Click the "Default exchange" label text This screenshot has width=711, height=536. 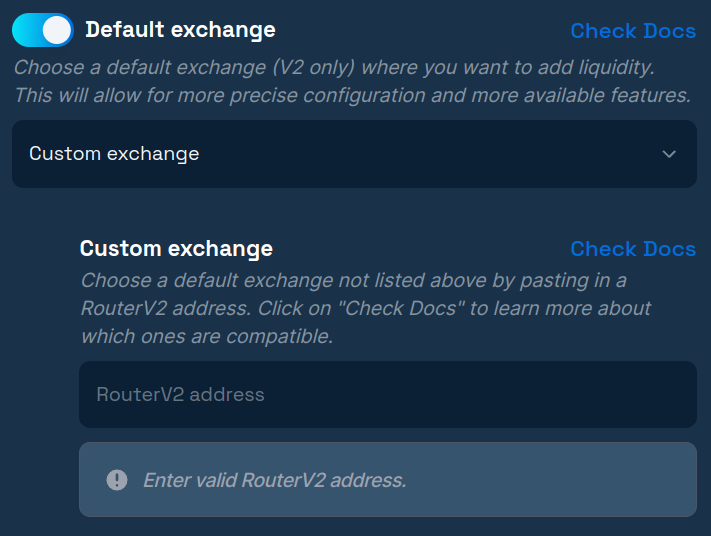click(180, 30)
